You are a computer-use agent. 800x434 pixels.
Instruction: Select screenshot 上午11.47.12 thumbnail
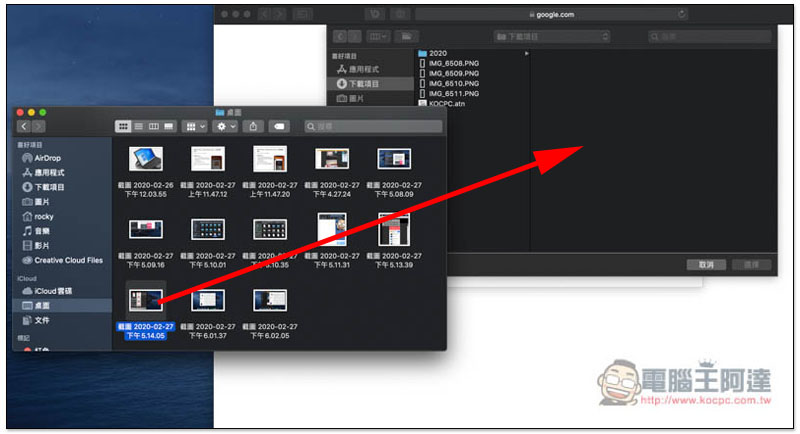tap(208, 159)
